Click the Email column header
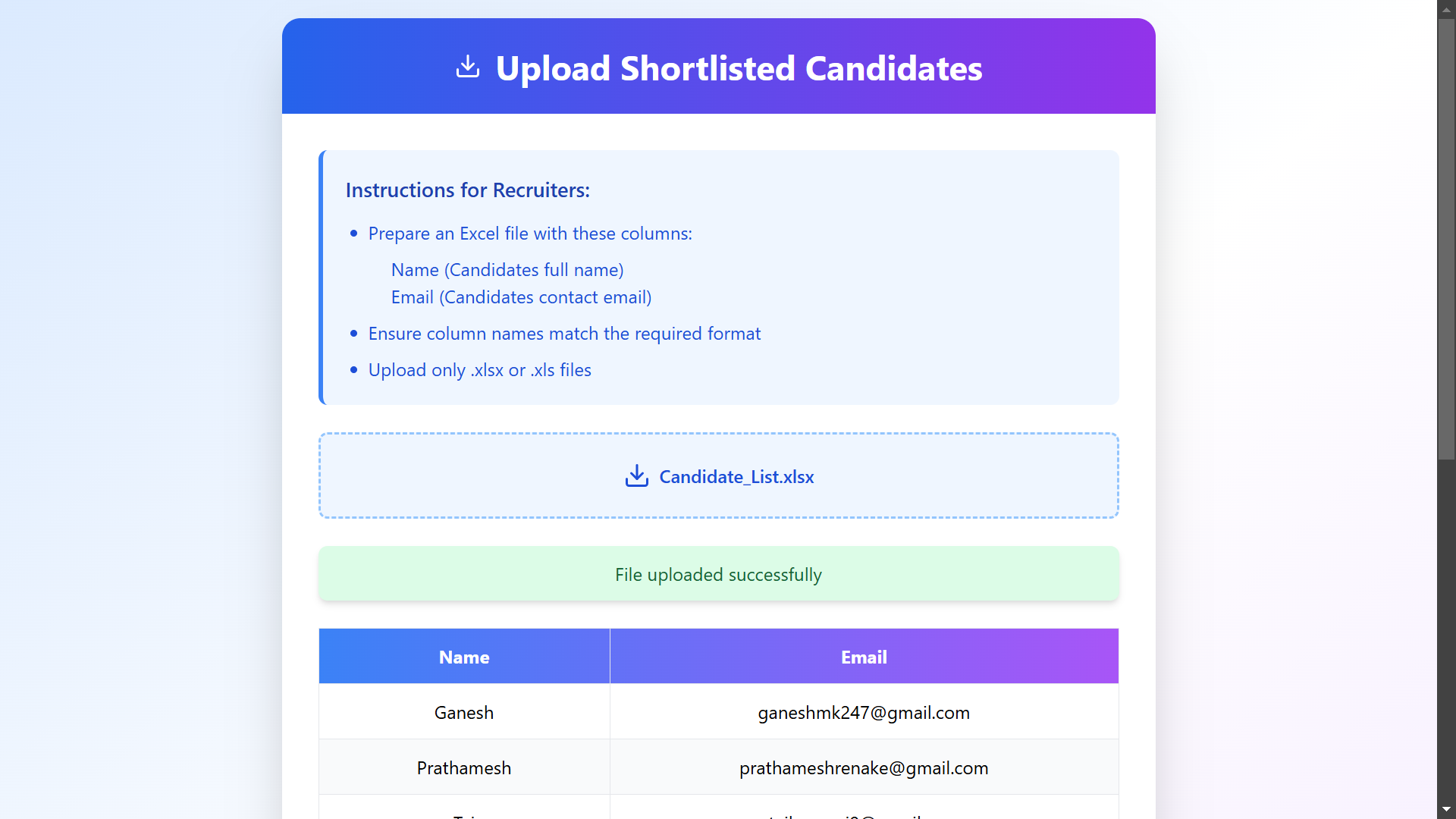Image resolution: width=1456 pixels, height=819 pixels. coord(864,657)
